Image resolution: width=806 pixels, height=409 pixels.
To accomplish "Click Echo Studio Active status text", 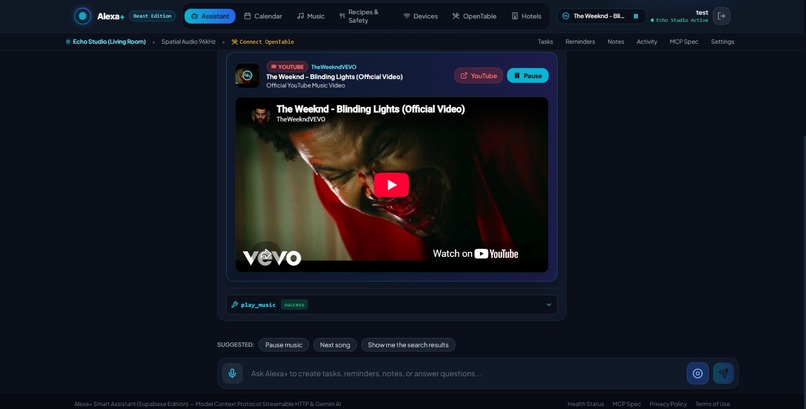I will pos(680,21).
